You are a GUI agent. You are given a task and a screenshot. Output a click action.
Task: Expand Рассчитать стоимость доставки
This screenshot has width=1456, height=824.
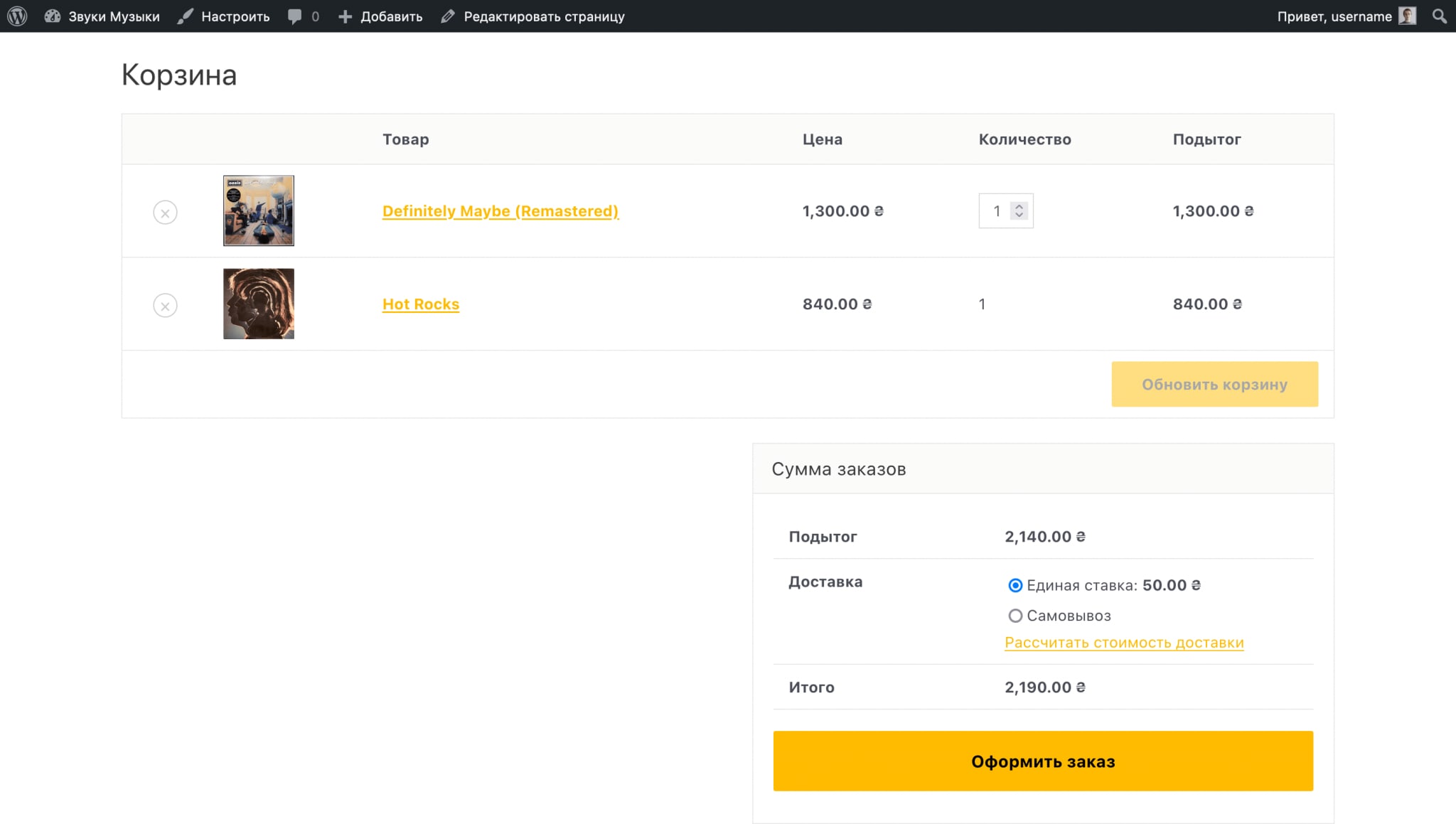pos(1124,643)
